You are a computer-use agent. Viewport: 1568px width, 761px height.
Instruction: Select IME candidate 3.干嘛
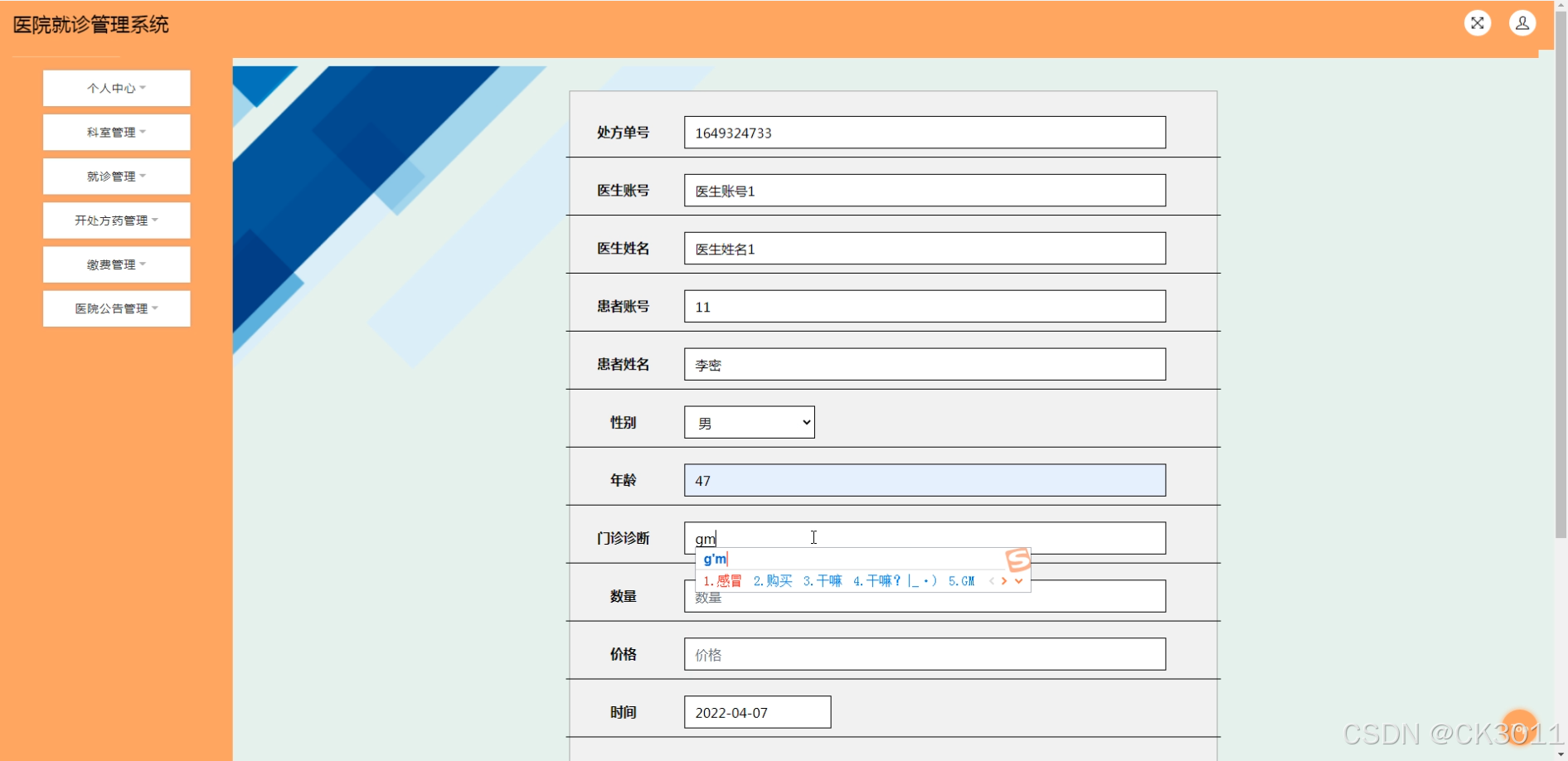point(823,581)
